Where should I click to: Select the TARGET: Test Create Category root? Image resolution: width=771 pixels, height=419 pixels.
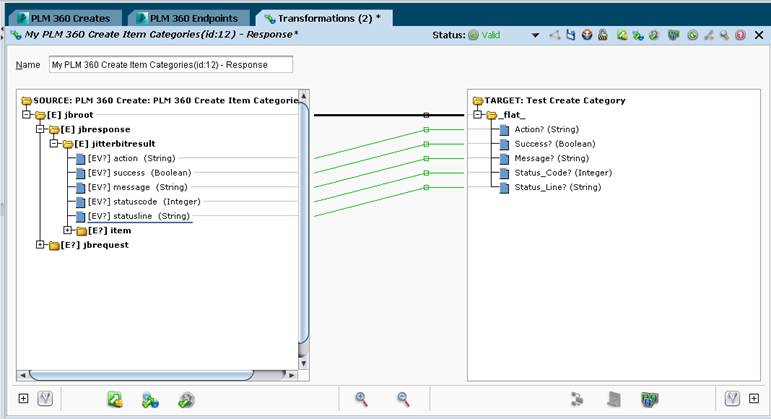tap(549, 100)
